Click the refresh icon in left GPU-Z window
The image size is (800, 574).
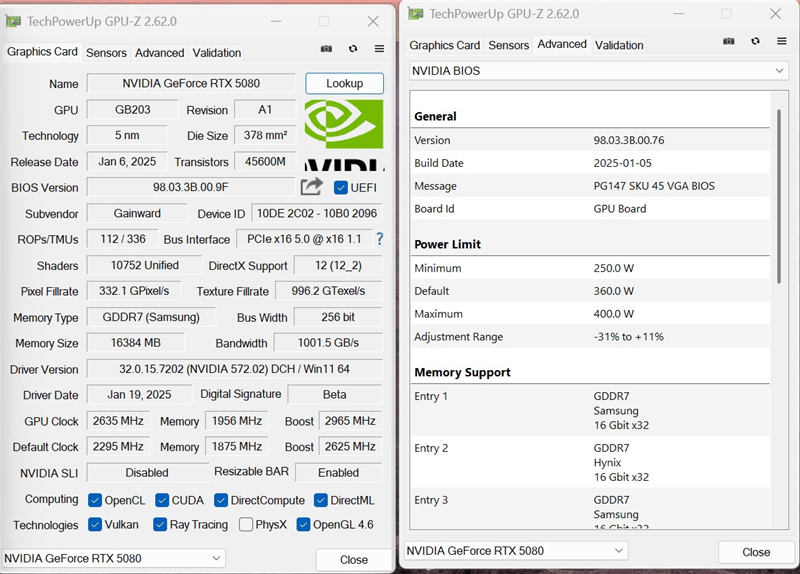(x=353, y=49)
